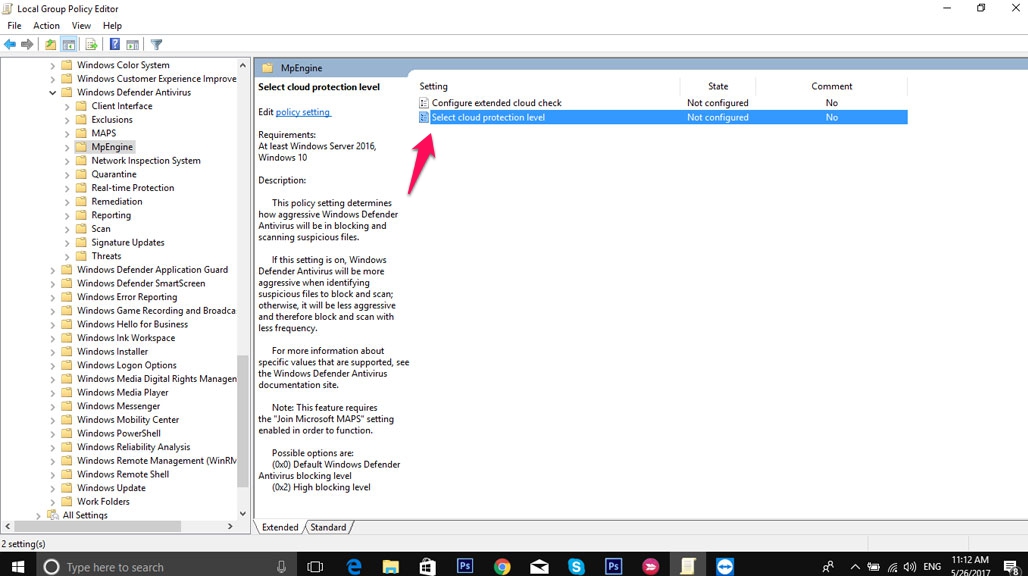The height and width of the screenshot is (576, 1028).
Task: Click tree vertical scrollbar up arrow
Action: (x=243, y=66)
